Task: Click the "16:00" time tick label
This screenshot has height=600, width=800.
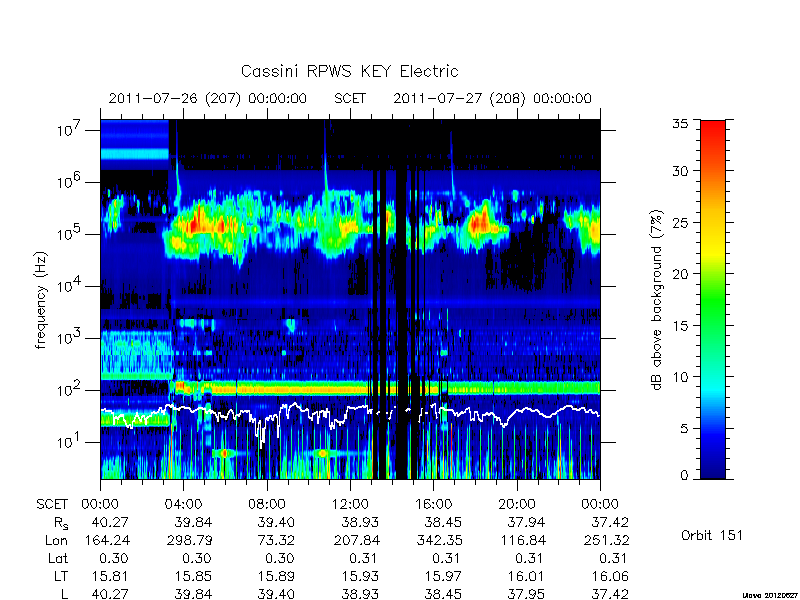Action: coord(434,504)
